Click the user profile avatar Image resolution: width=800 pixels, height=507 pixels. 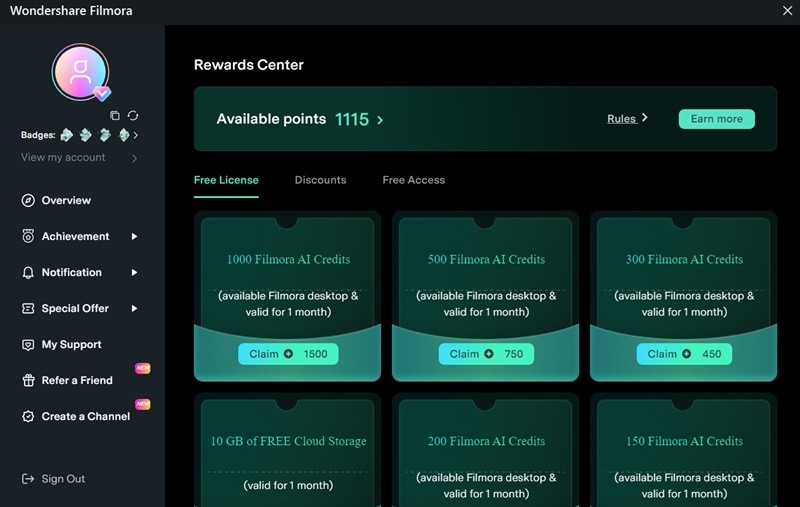tap(81, 72)
